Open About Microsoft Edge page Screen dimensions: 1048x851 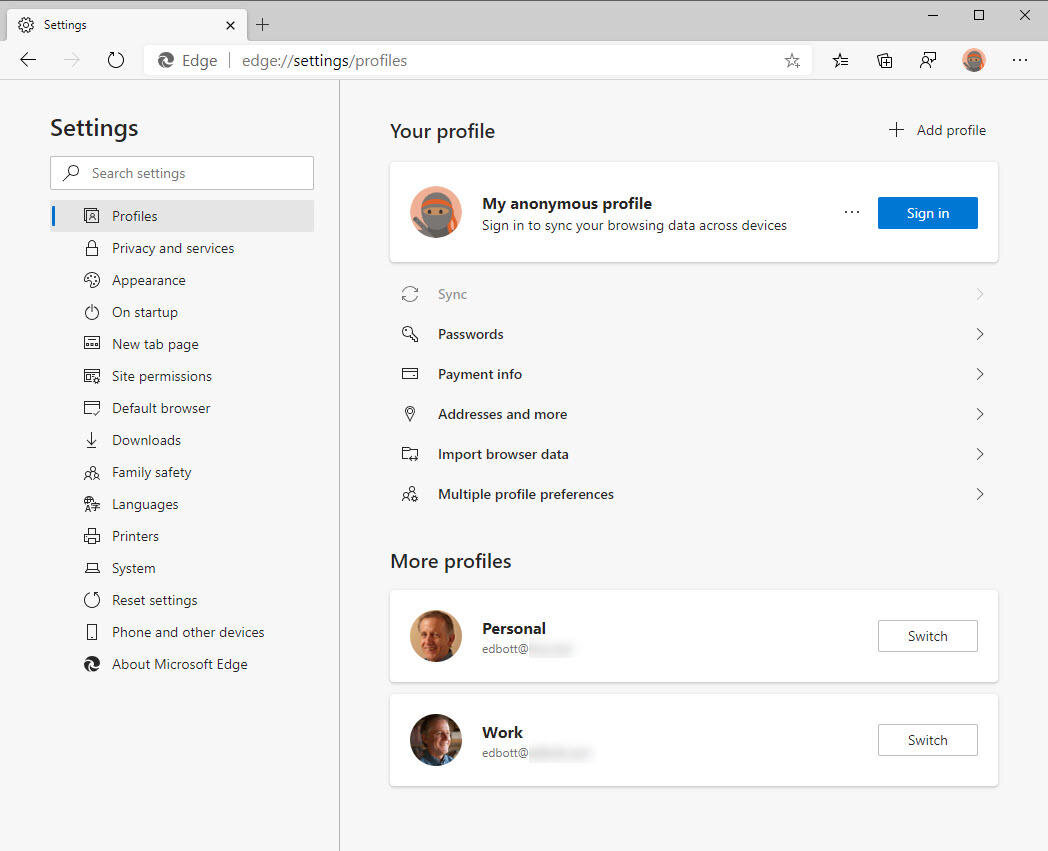coord(182,664)
